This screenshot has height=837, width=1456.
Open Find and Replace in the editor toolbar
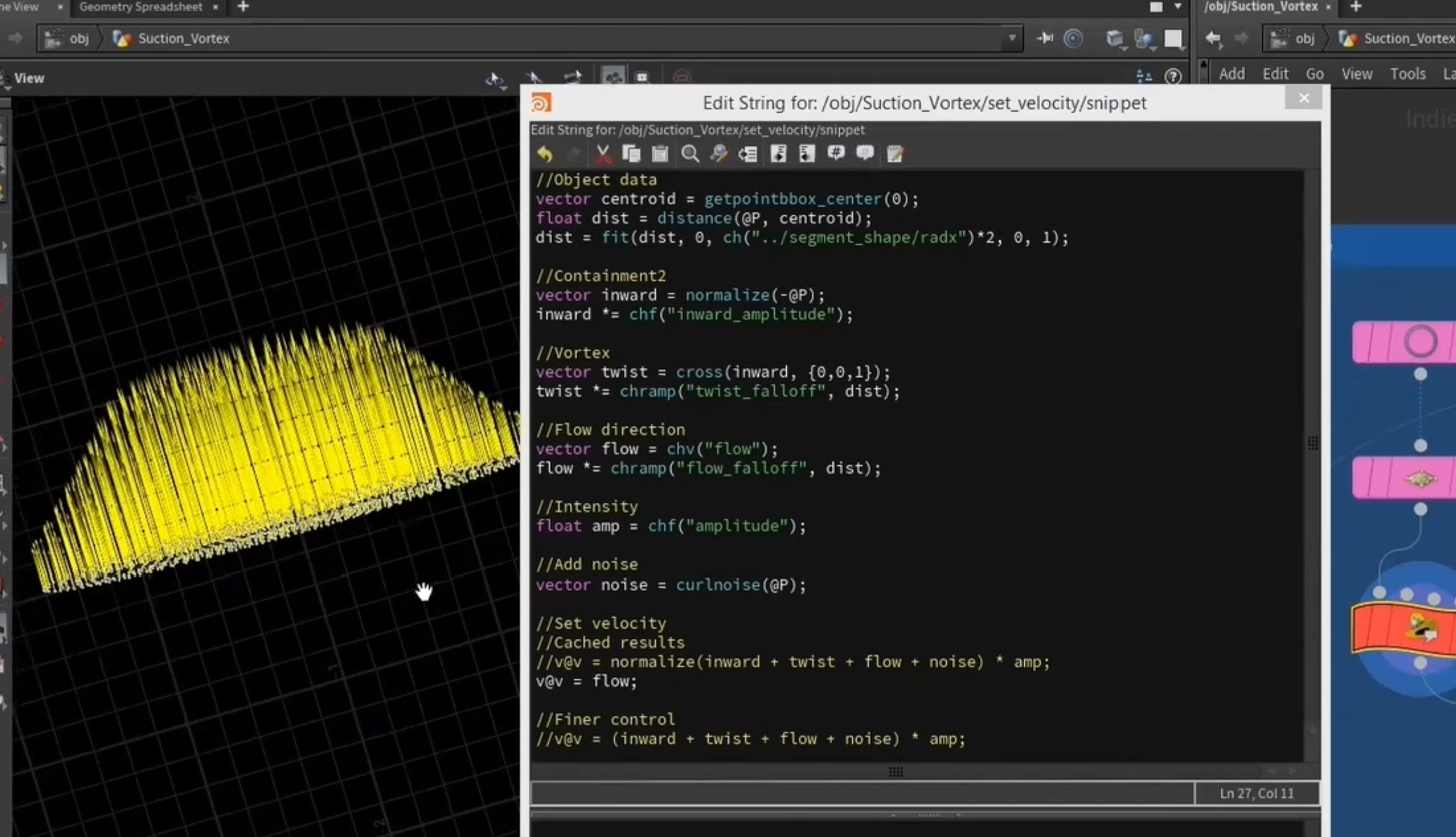[719, 154]
